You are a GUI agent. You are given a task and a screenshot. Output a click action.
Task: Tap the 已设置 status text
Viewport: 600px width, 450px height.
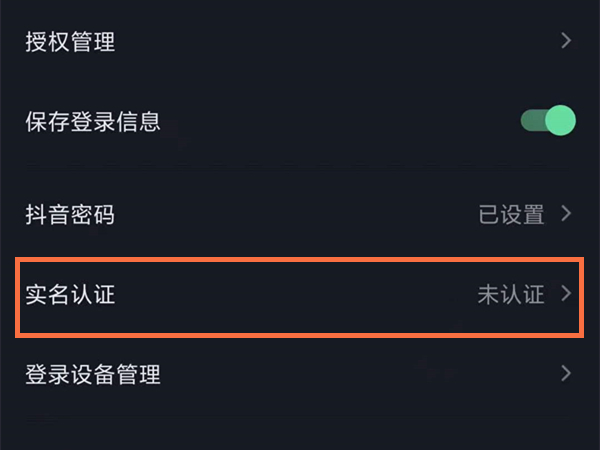[x=511, y=214]
